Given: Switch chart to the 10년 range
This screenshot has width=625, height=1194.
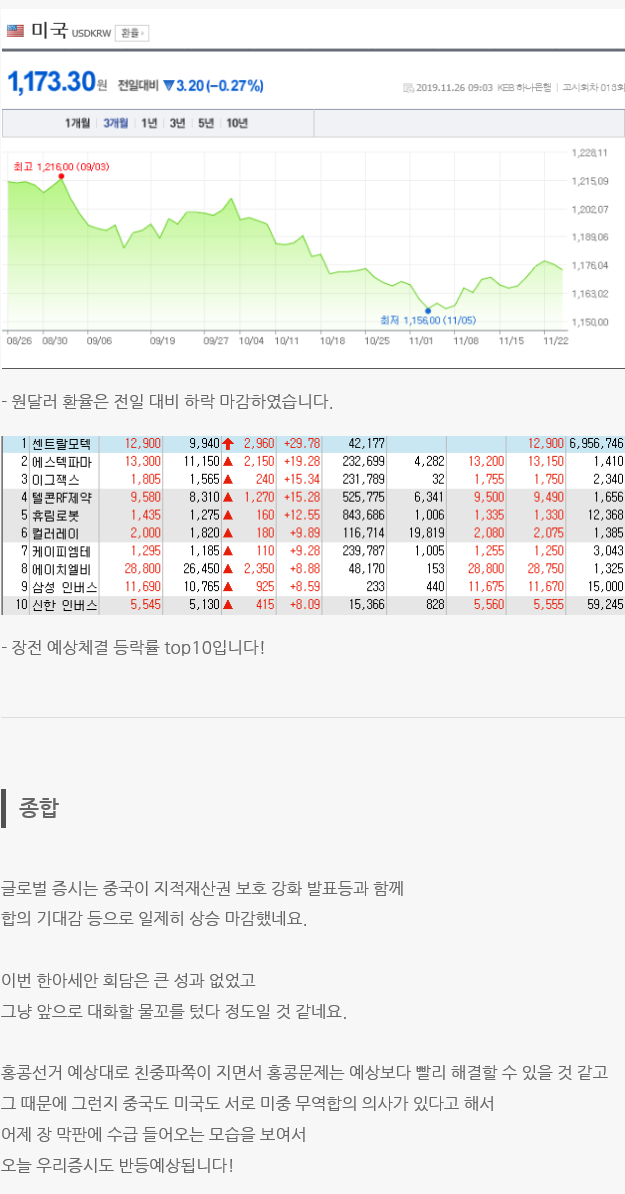Looking at the screenshot, I should click(x=237, y=123).
